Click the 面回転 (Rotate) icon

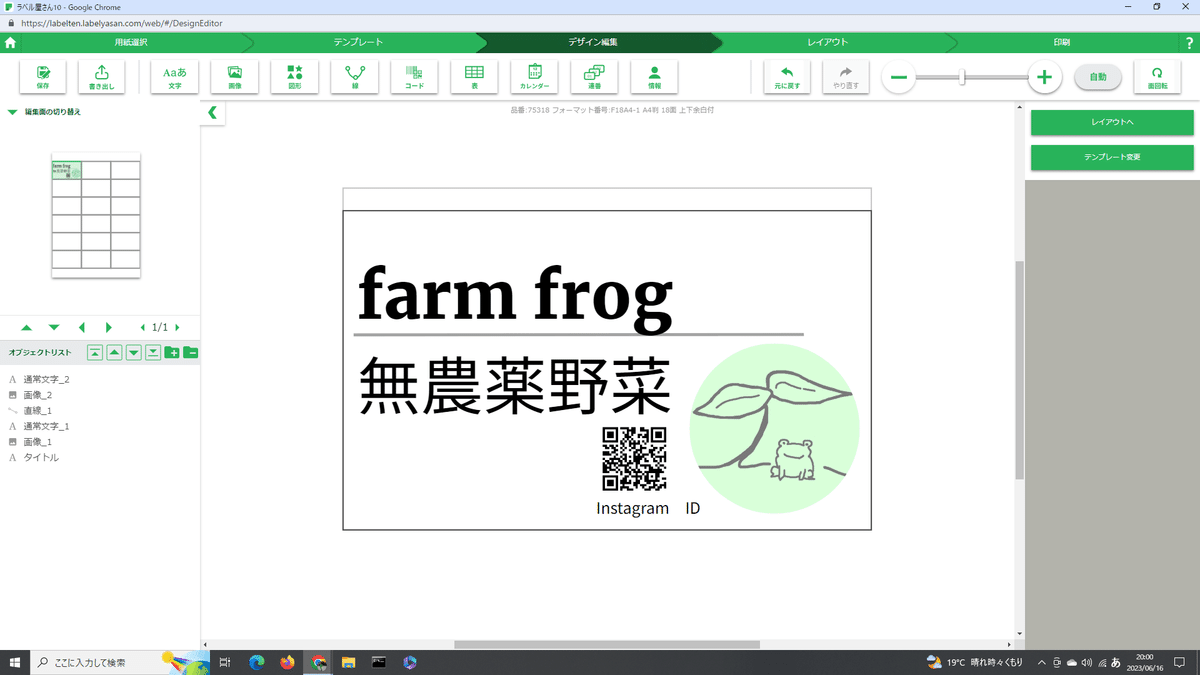point(1157,77)
